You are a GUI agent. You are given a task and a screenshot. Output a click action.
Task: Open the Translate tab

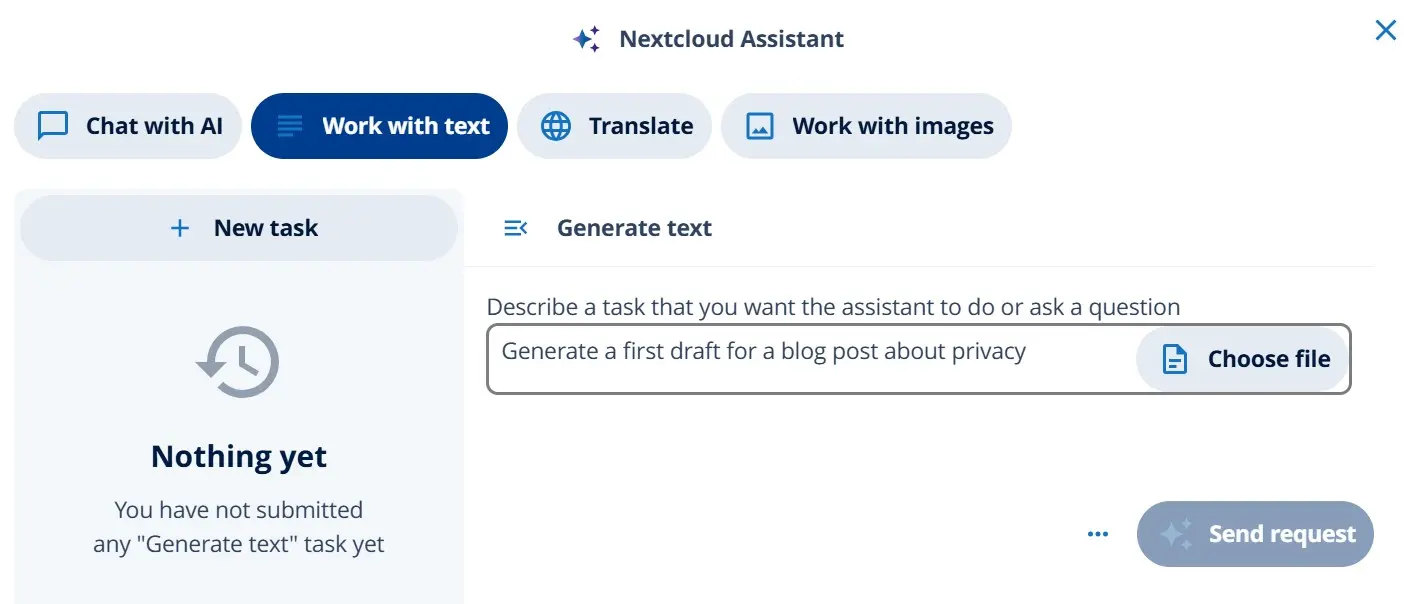[x=614, y=125]
